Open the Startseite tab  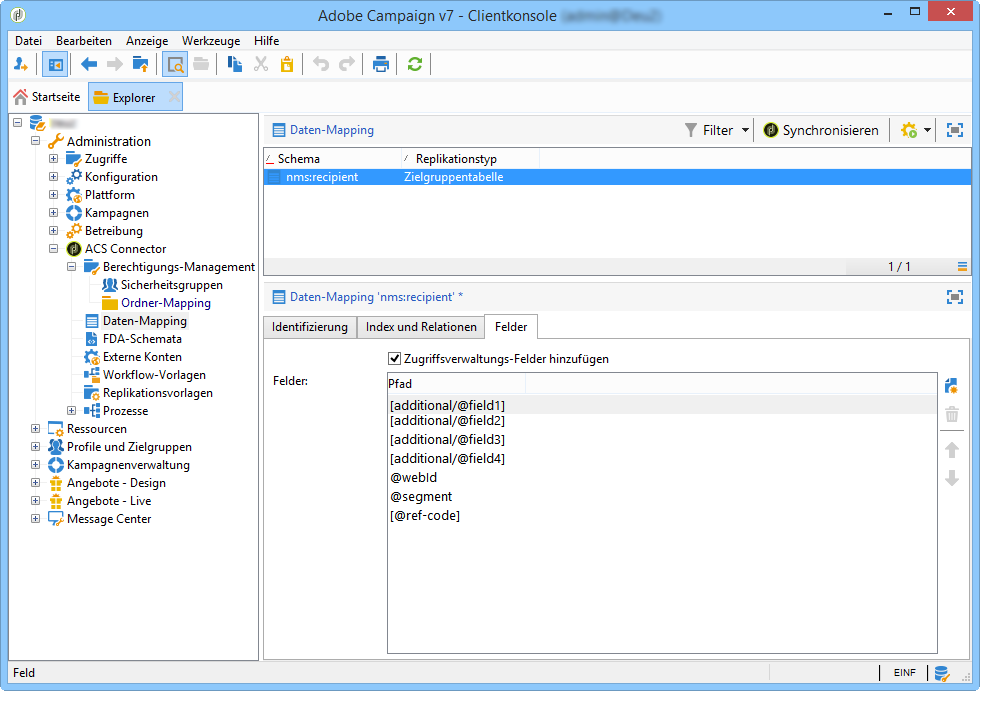tap(47, 97)
